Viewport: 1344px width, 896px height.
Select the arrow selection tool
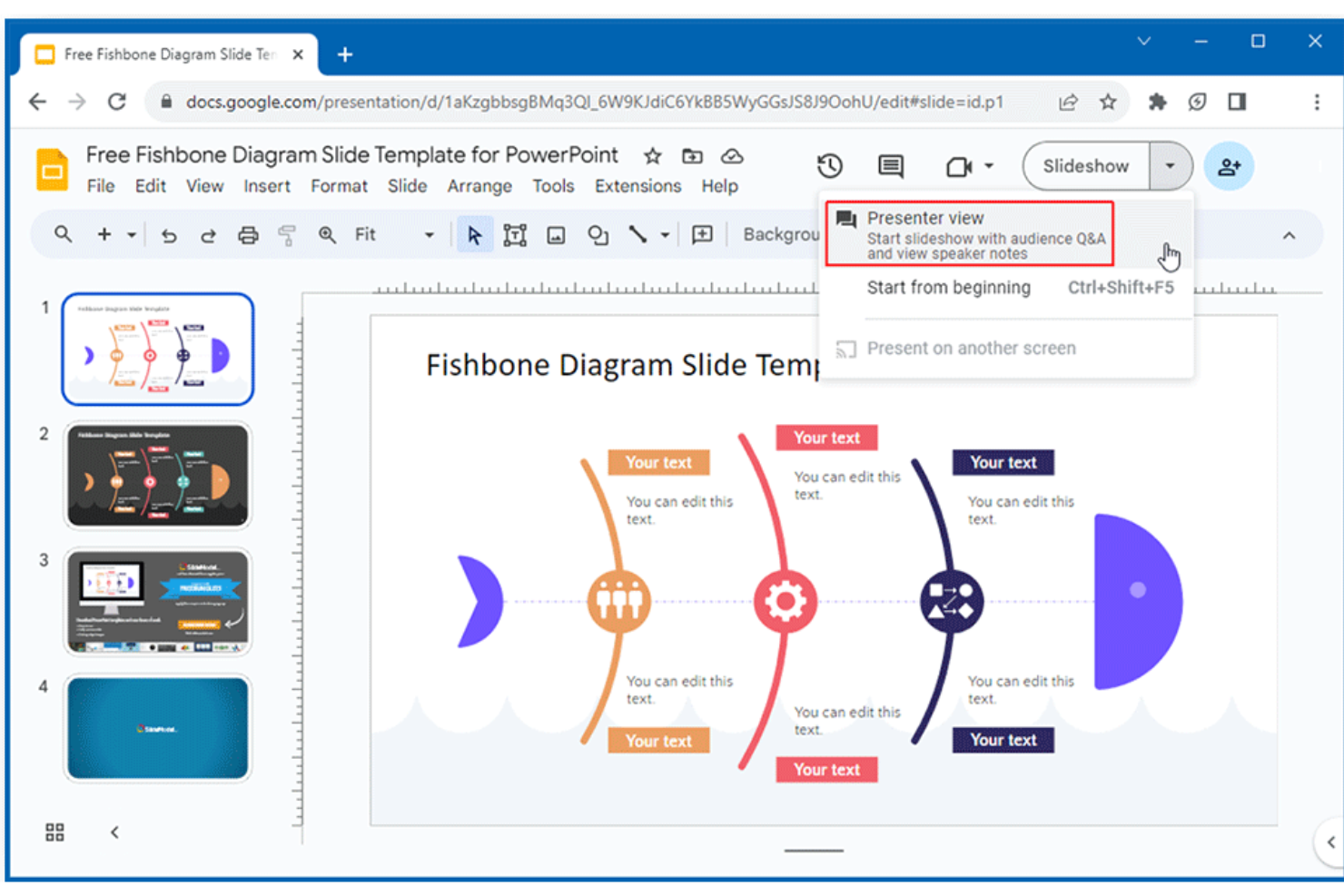tap(475, 234)
